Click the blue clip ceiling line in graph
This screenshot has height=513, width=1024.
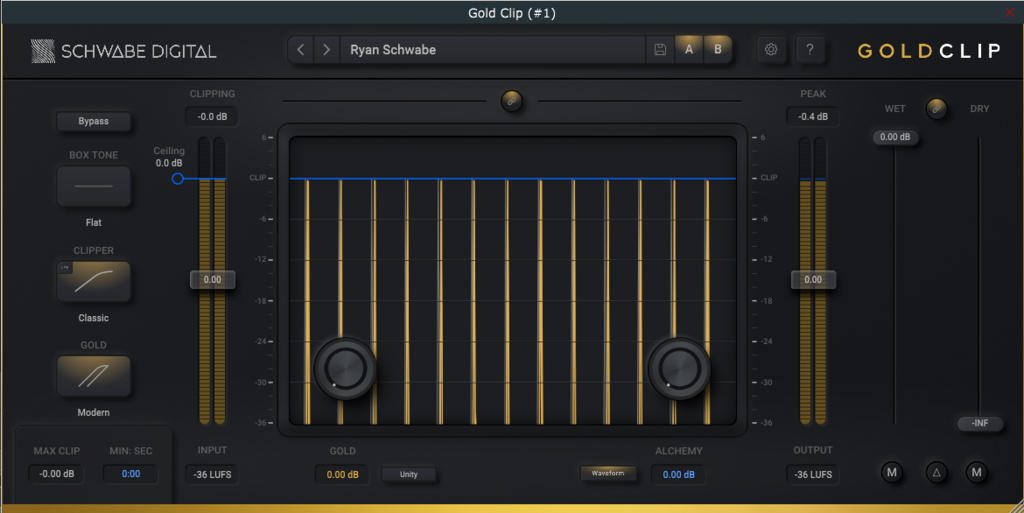tap(513, 178)
